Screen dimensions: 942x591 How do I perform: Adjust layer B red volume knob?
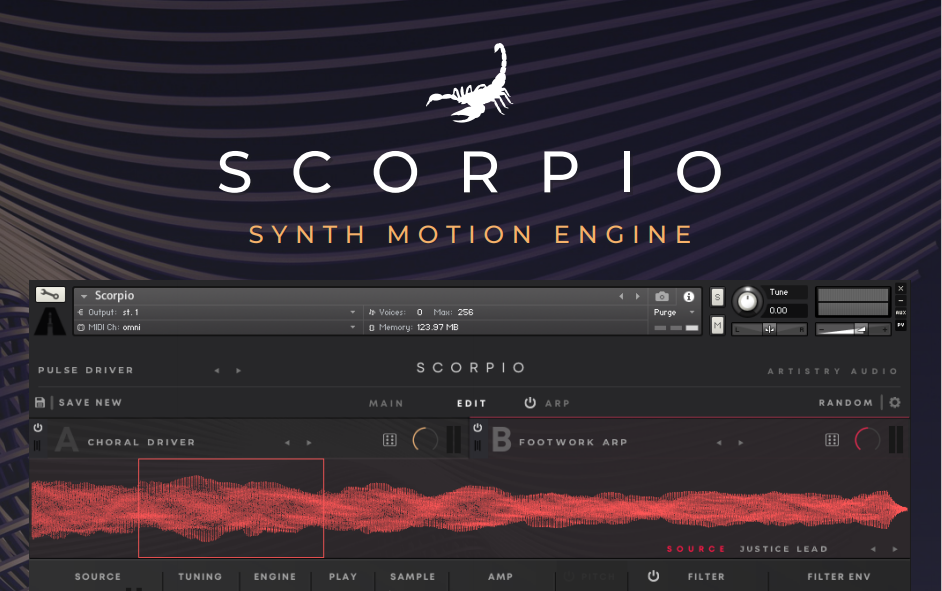coord(868,440)
